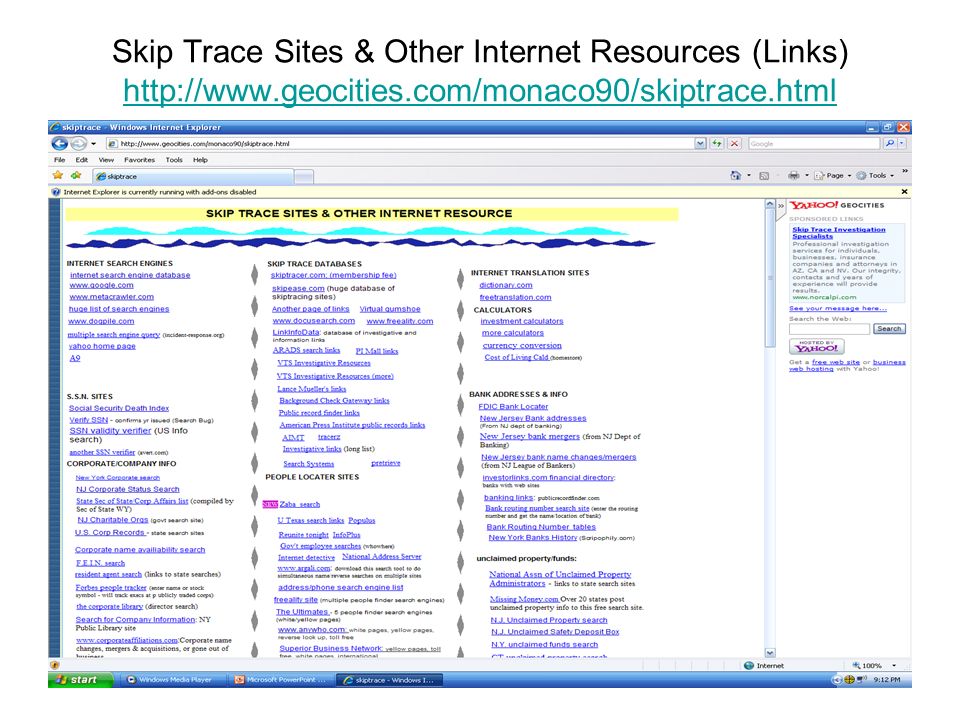Click the Internet security zone indicator

[x=763, y=666]
